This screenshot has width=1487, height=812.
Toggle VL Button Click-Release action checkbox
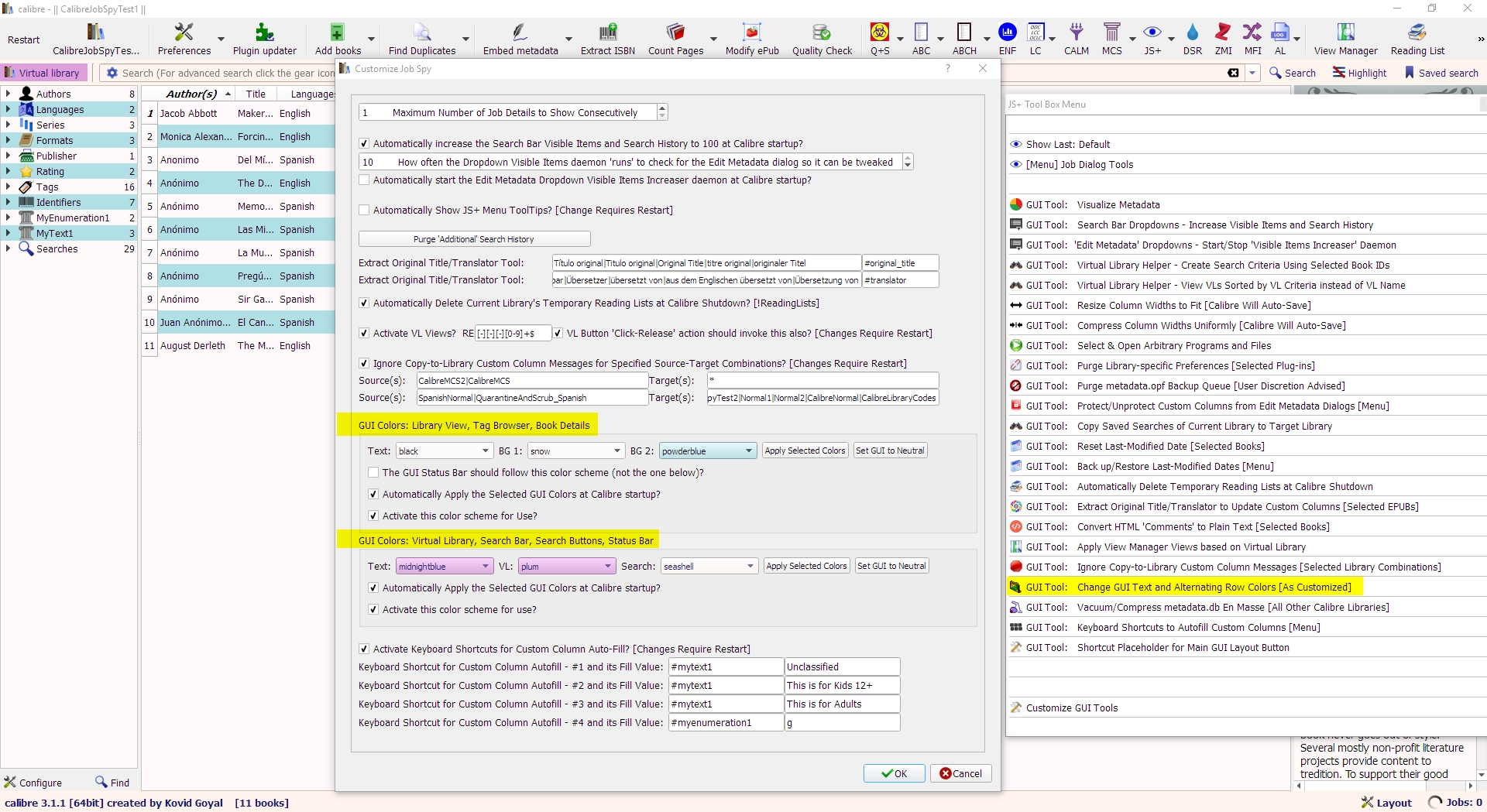pos(558,334)
